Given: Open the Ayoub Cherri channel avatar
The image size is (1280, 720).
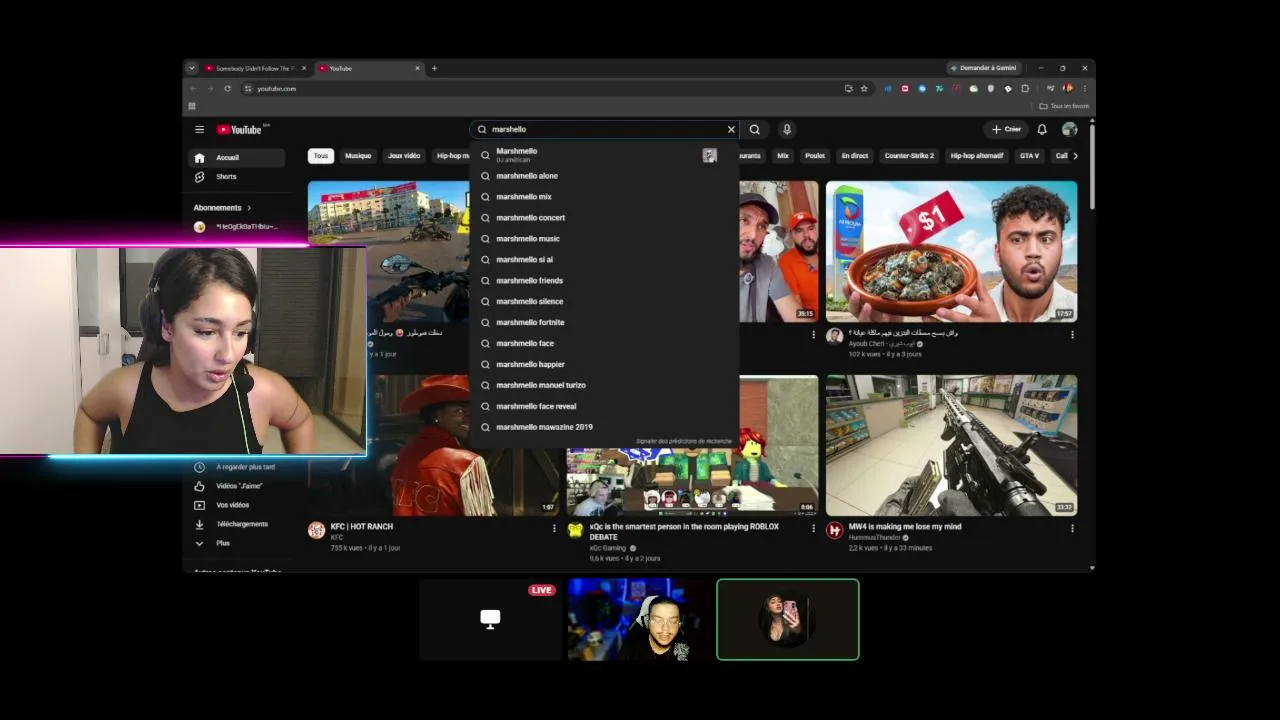Looking at the screenshot, I should tap(834, 336).
